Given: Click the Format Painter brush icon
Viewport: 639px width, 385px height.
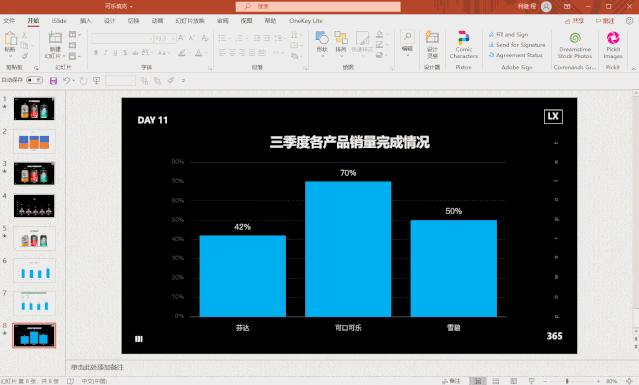Looking at the screenshot, I should click(24, 56).
